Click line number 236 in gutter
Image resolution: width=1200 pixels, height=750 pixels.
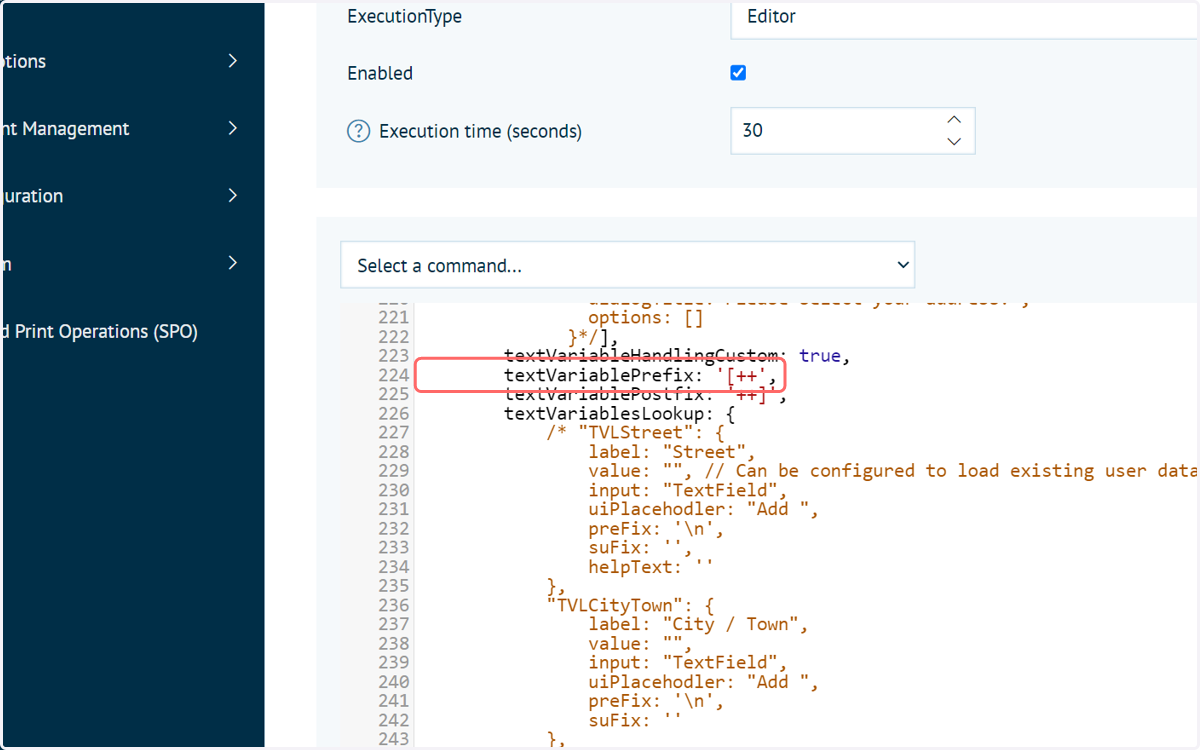[x=393, y=605]
